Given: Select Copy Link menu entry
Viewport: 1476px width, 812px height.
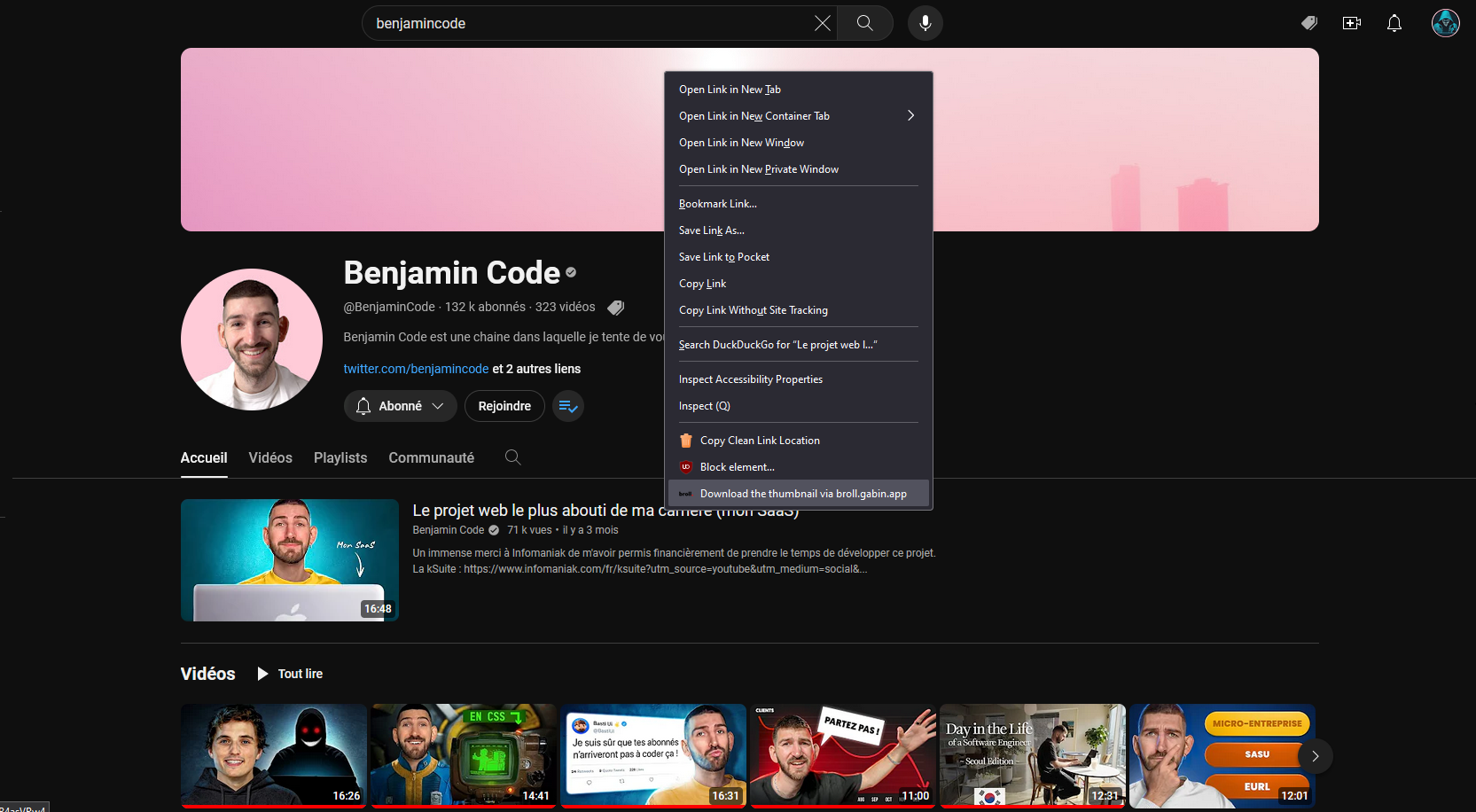Looking at the screenshot, I should tap(798, 284).
